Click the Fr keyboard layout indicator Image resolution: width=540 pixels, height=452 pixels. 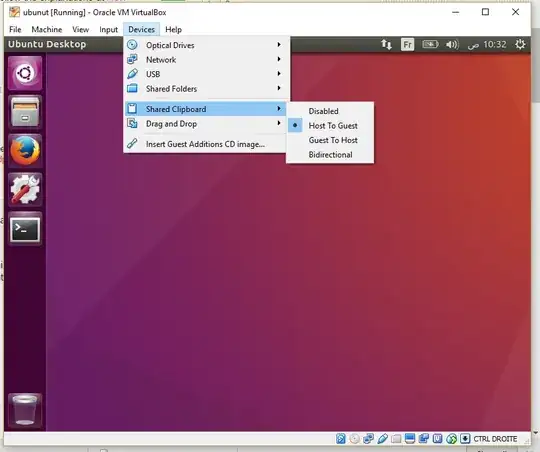click(407, 44)
